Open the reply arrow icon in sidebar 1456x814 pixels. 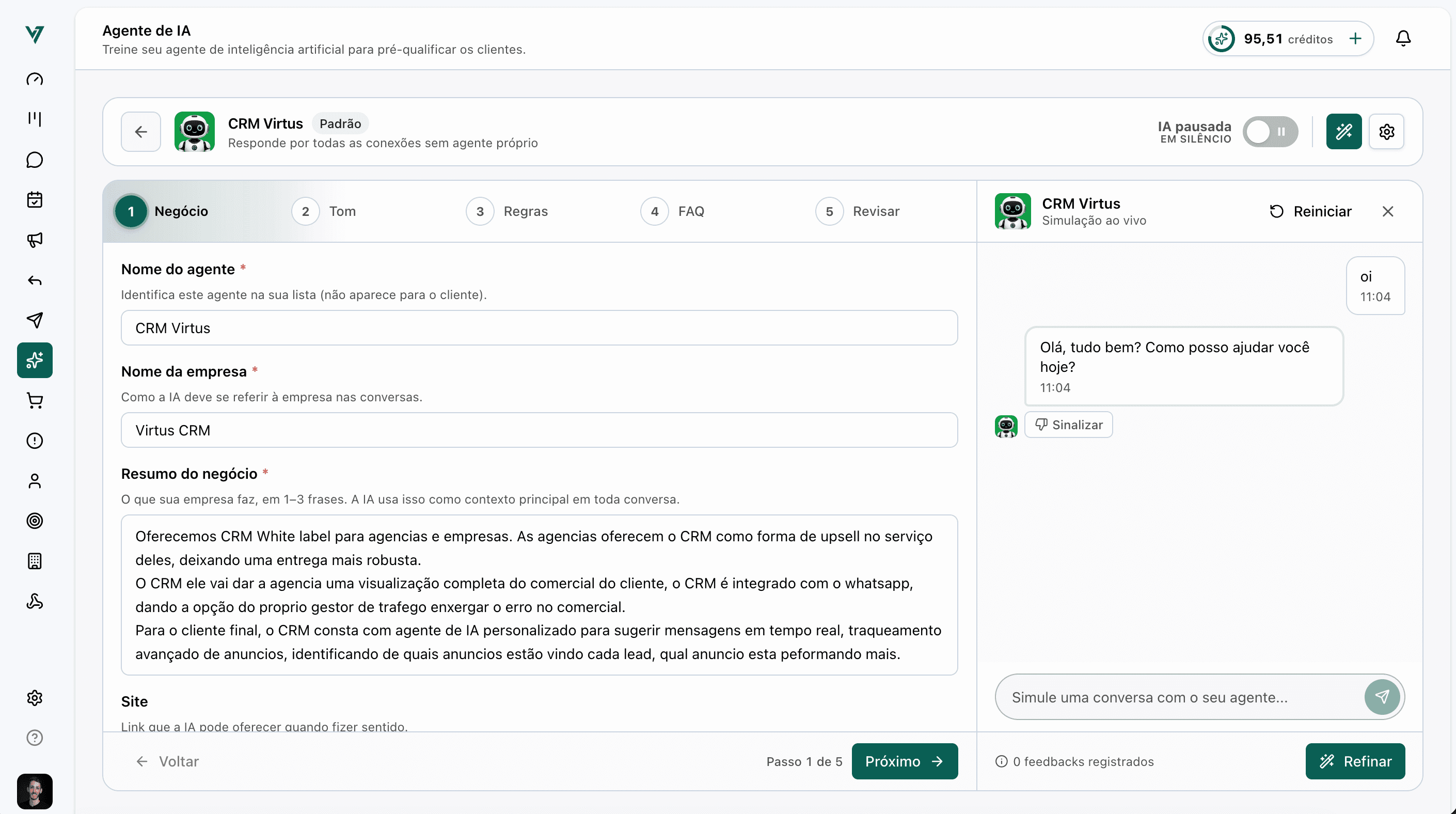click(35, 280)
